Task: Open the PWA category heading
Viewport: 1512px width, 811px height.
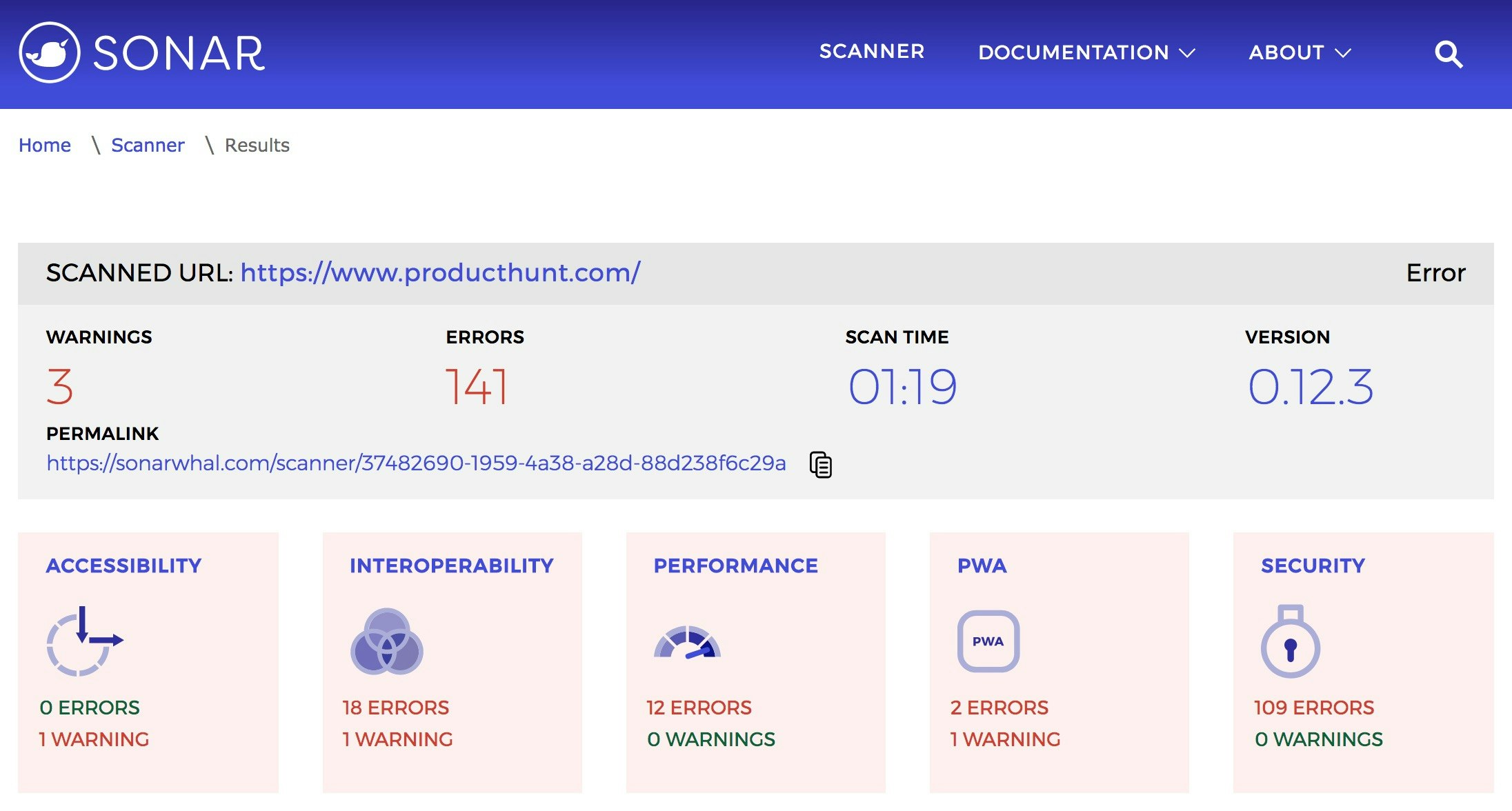Action: coord(982,565)
